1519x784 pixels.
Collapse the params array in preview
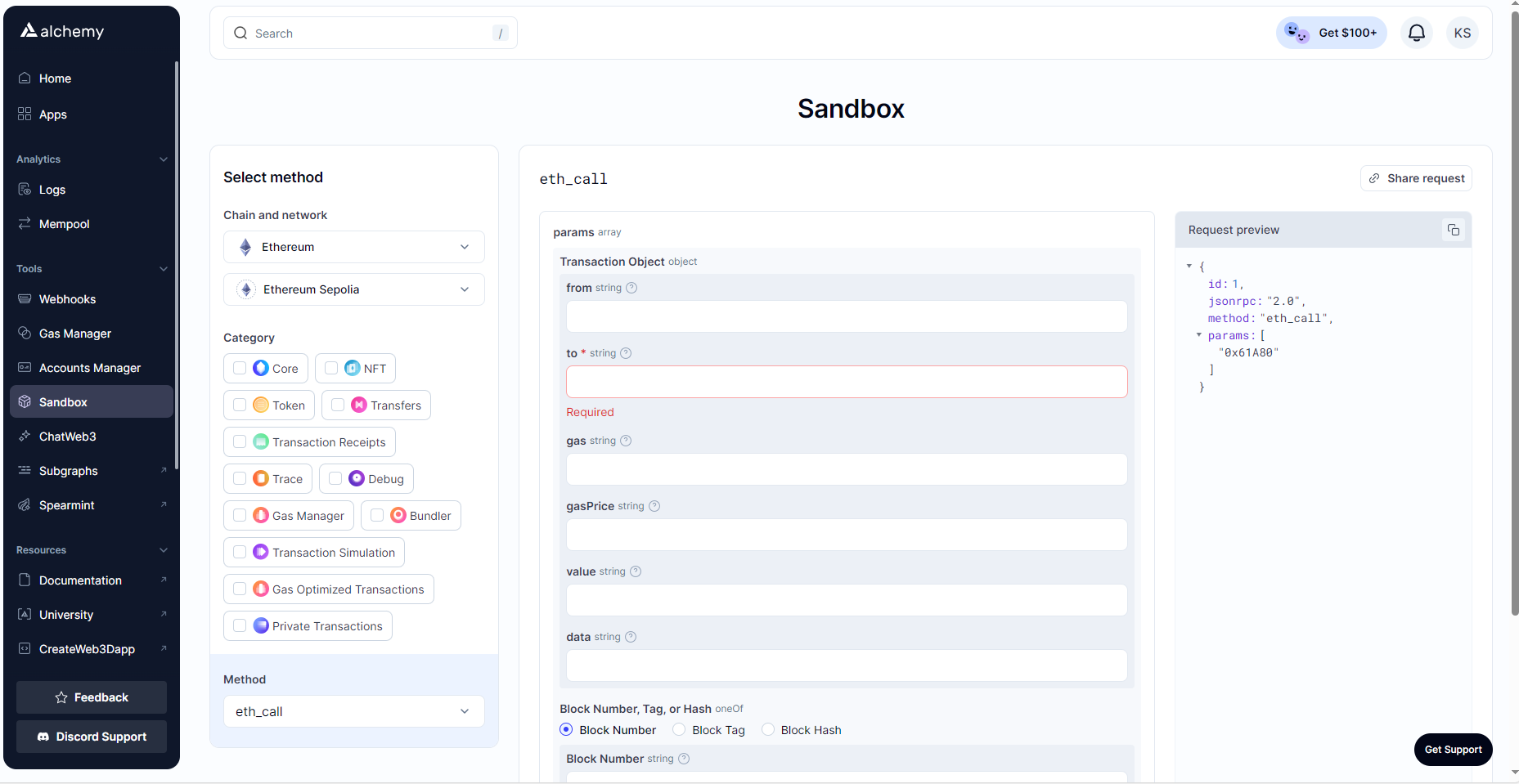[1199, 335]
